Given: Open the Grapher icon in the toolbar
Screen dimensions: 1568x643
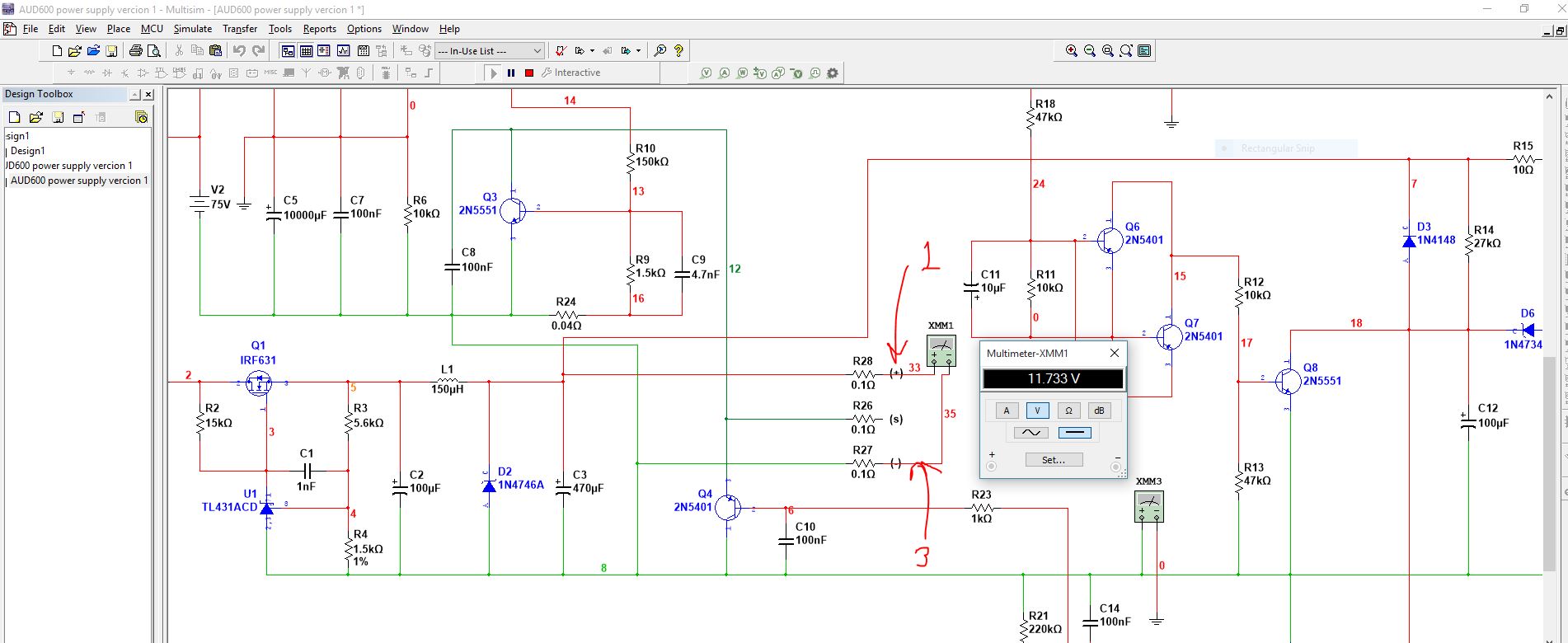Looking at the screenshot, I should [x=343, y=51].
